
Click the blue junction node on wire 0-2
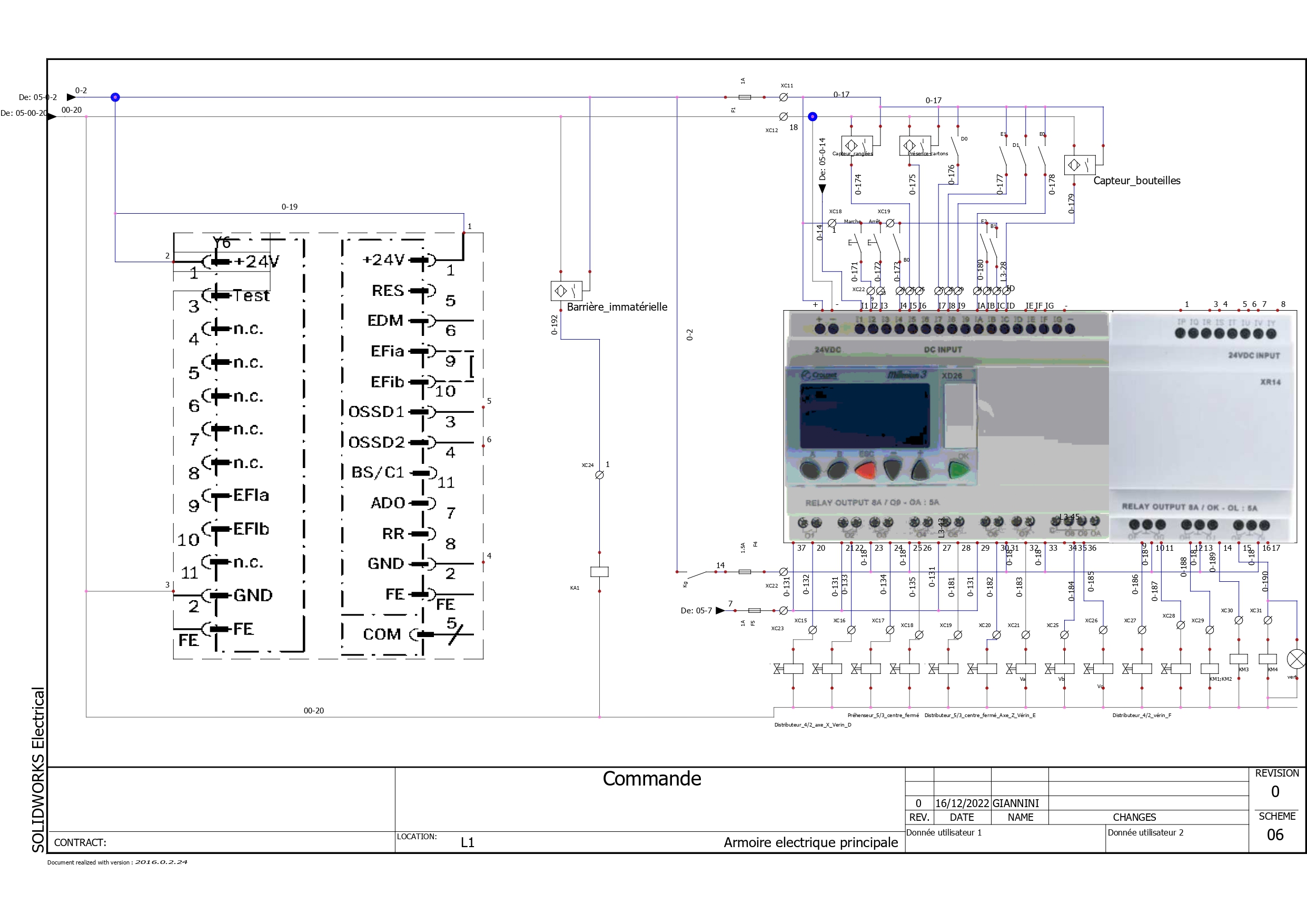coord(115,97)
